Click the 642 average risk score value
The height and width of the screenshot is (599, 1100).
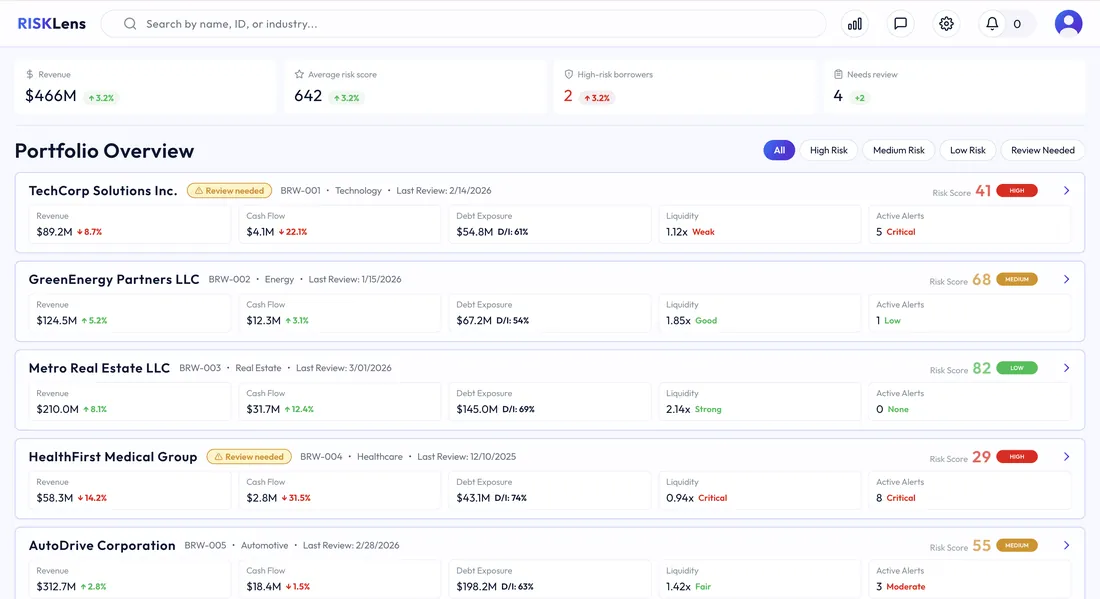click(x=308, y=96)
